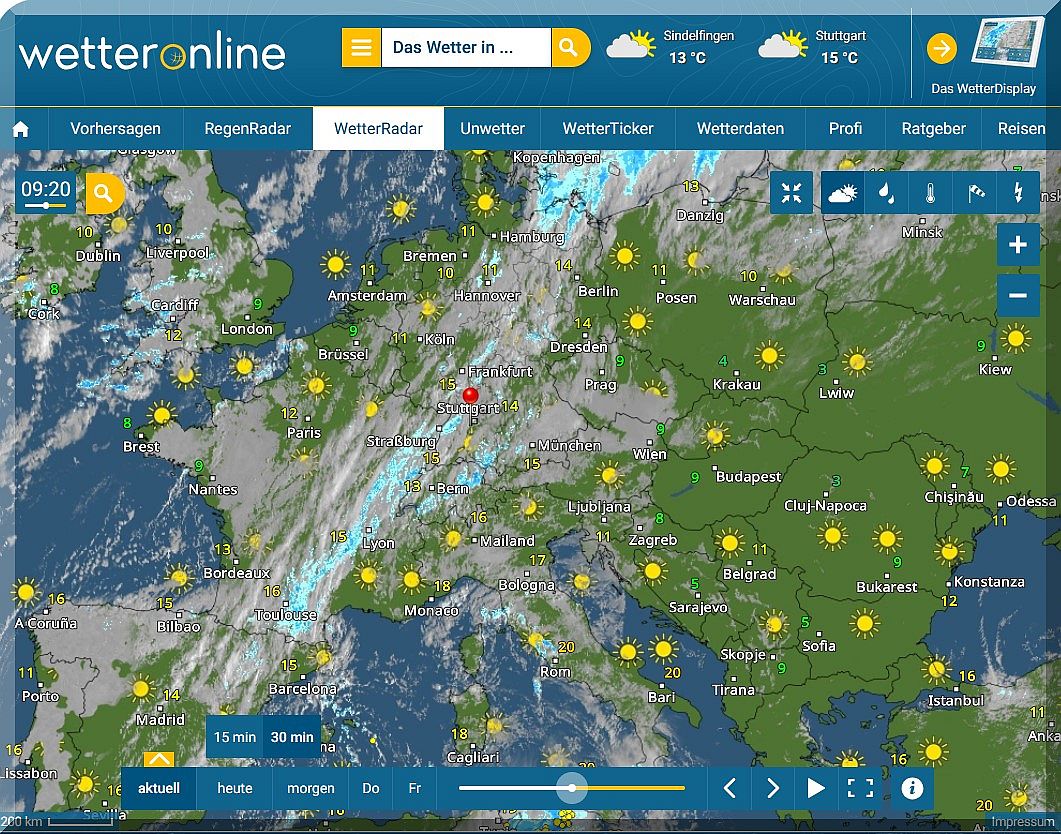Zoom in on the map with the plus button

pos(1018,245)
